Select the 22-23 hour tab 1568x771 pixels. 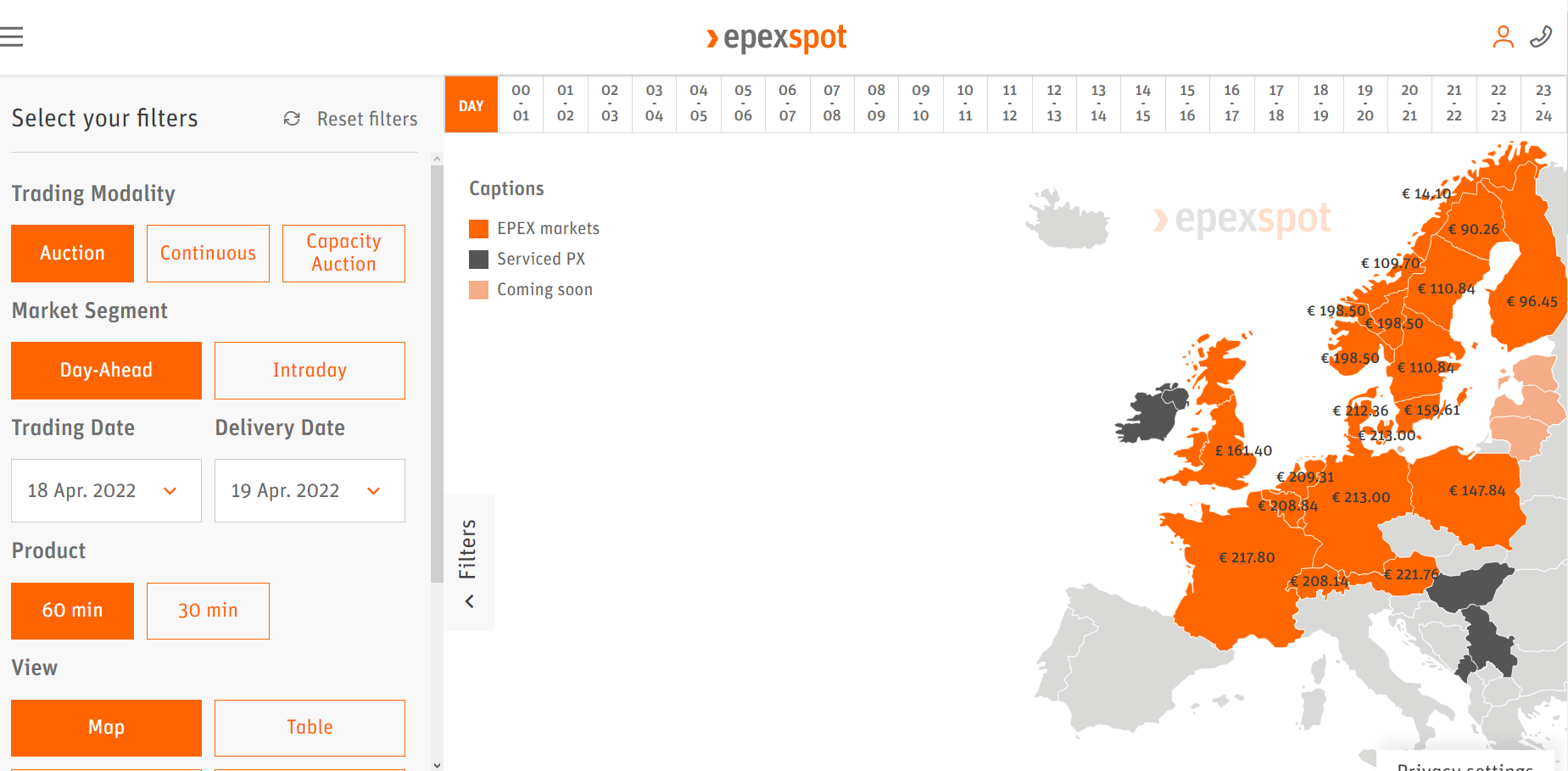pos(1498,103)
